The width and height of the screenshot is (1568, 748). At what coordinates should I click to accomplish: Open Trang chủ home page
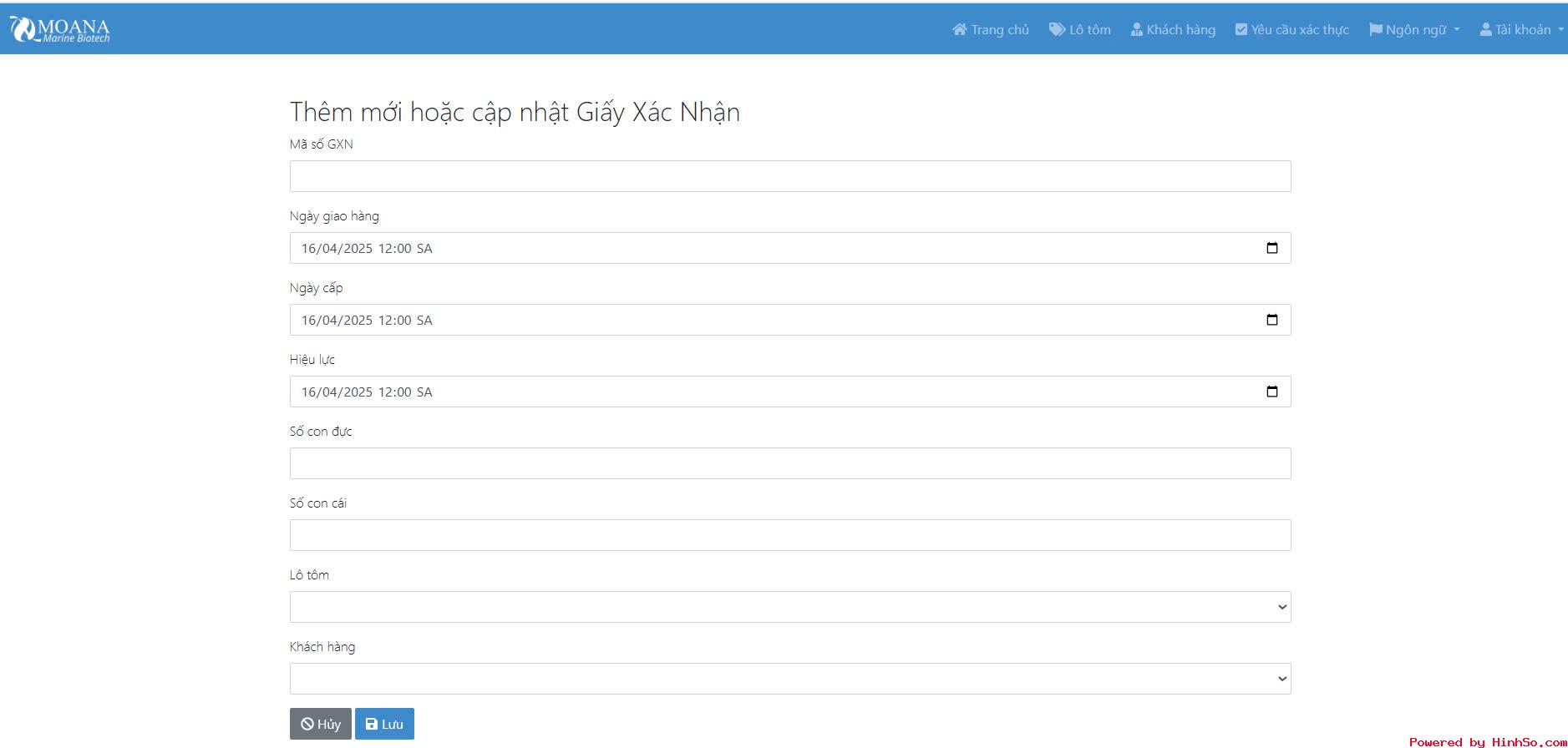point(990,29)
